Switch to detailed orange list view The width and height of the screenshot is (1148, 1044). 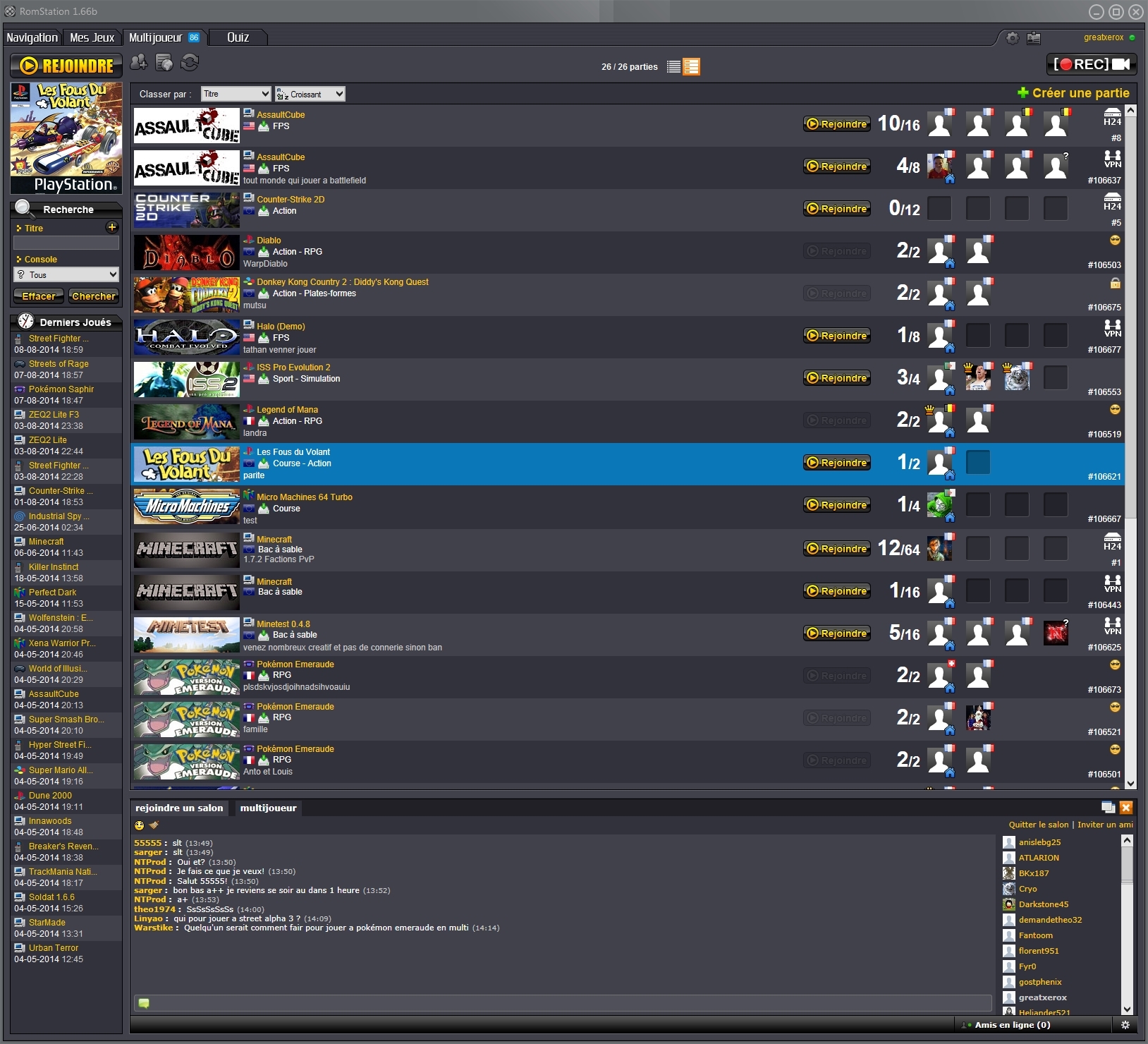tap(692, 66)
